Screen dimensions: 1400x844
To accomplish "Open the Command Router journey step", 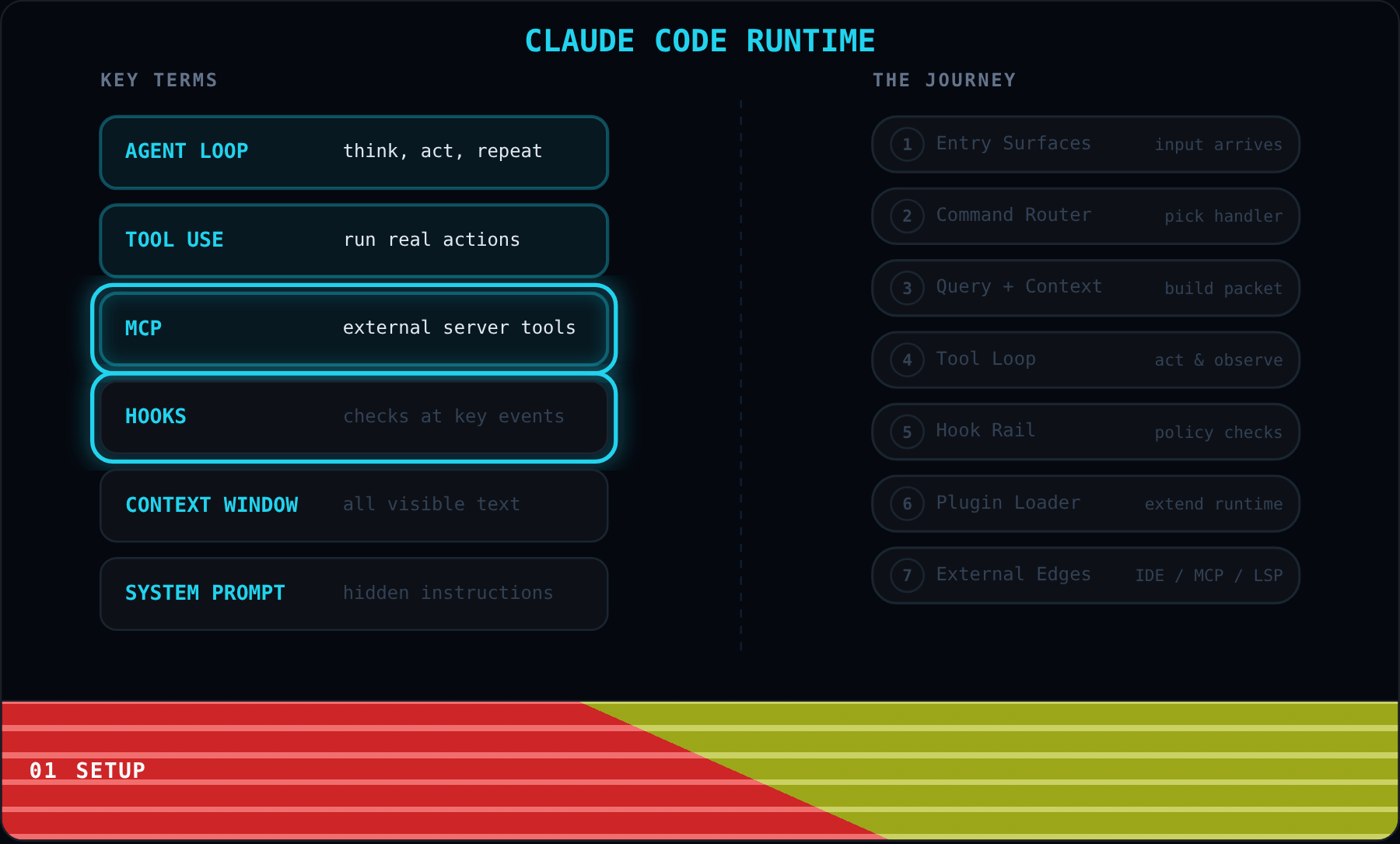I will [1086, 216].
